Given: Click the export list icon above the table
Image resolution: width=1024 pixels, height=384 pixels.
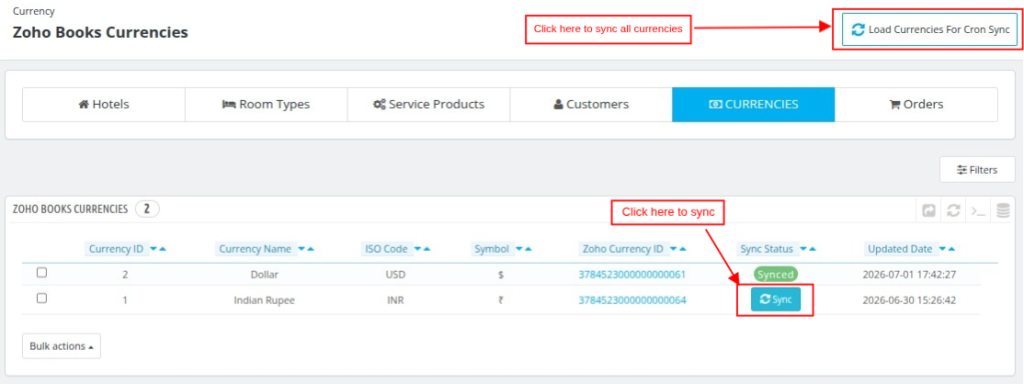Looking at the screenshot, I should click(x=928, y=211).
